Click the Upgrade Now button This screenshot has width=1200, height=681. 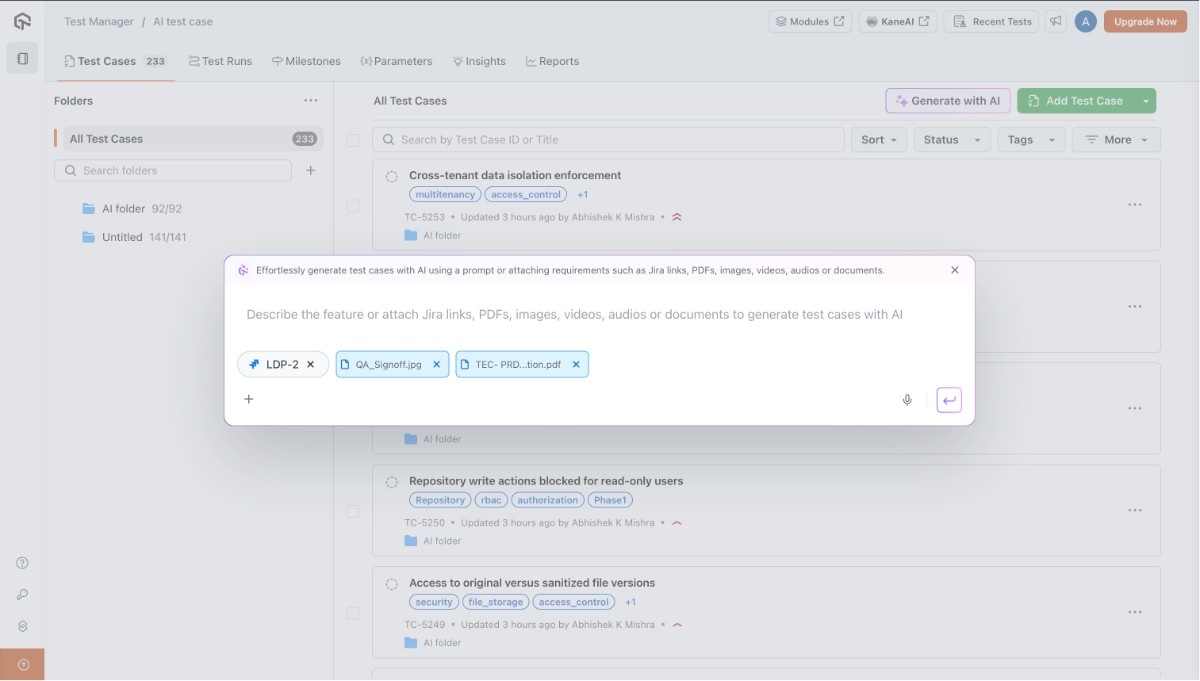[1145, 21]
